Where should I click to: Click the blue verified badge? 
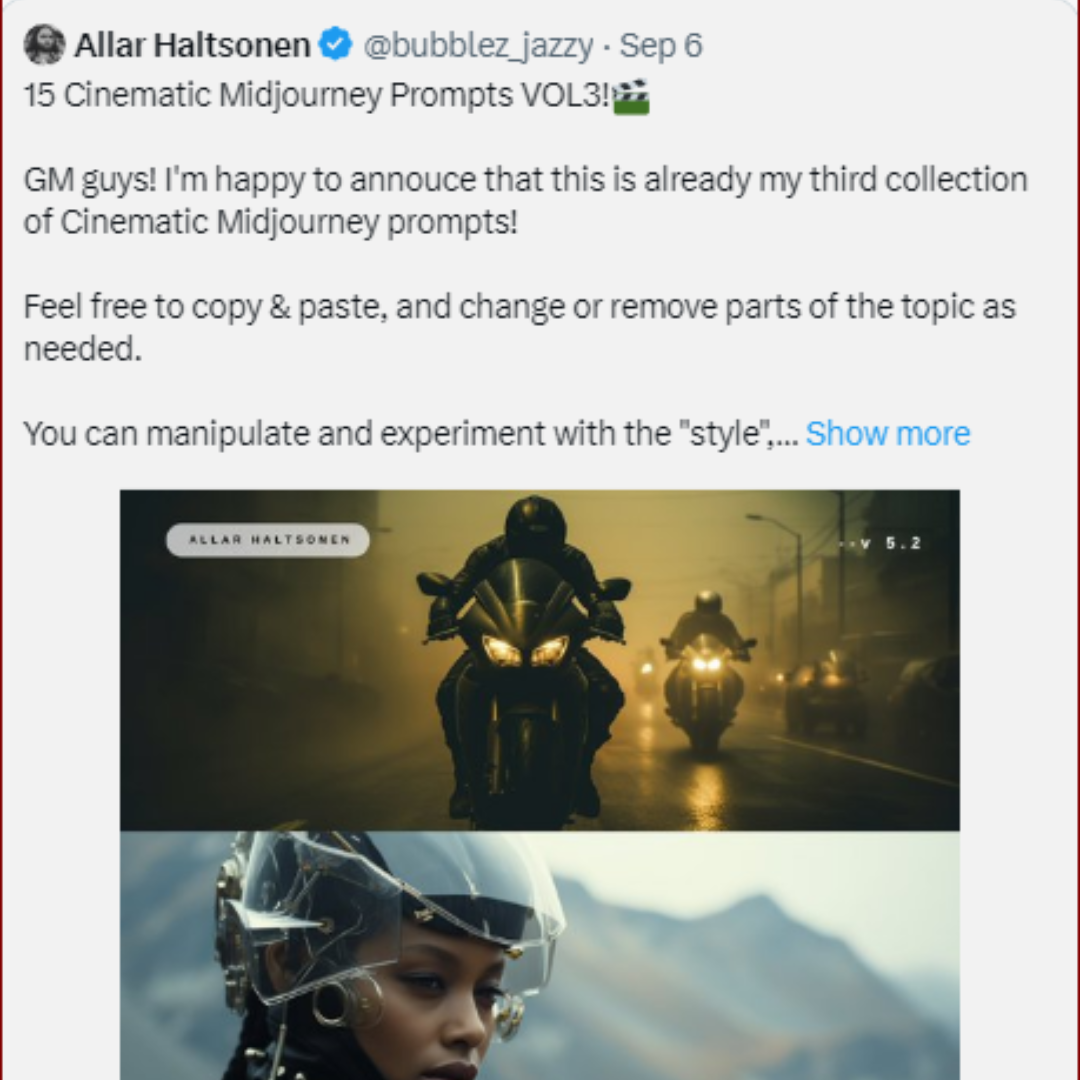335,45
